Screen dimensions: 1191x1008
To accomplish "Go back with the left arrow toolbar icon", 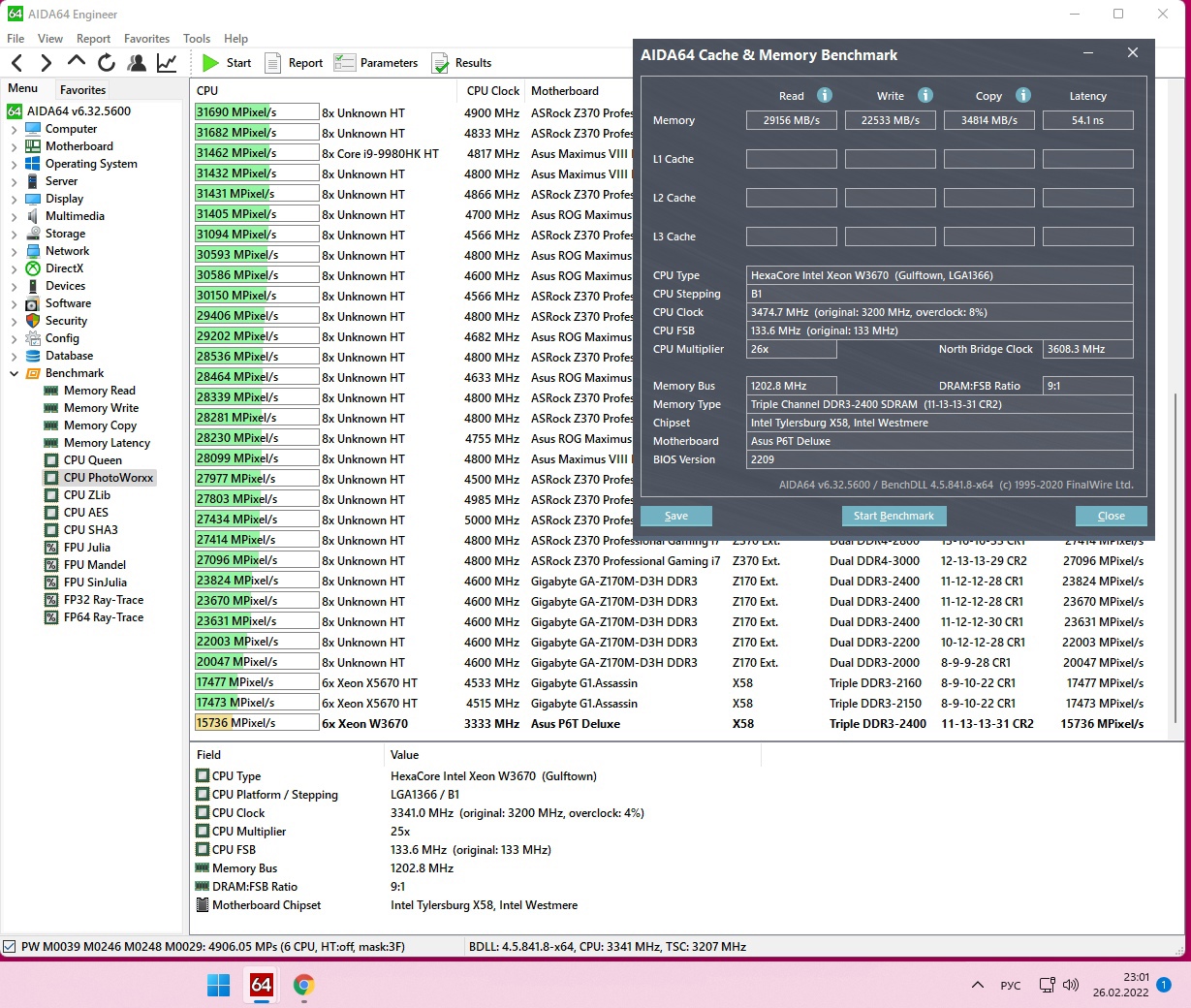I will click(17, 63).
